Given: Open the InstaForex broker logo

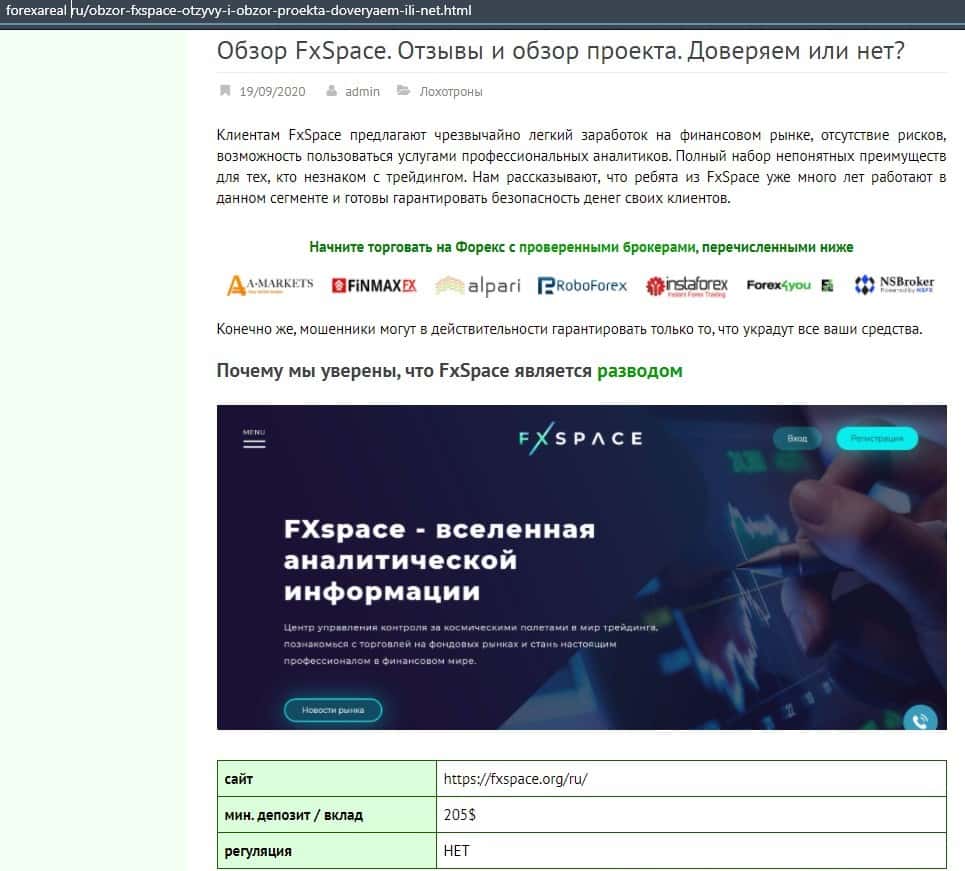Looking at the screenshot, I should pos(687,286).
